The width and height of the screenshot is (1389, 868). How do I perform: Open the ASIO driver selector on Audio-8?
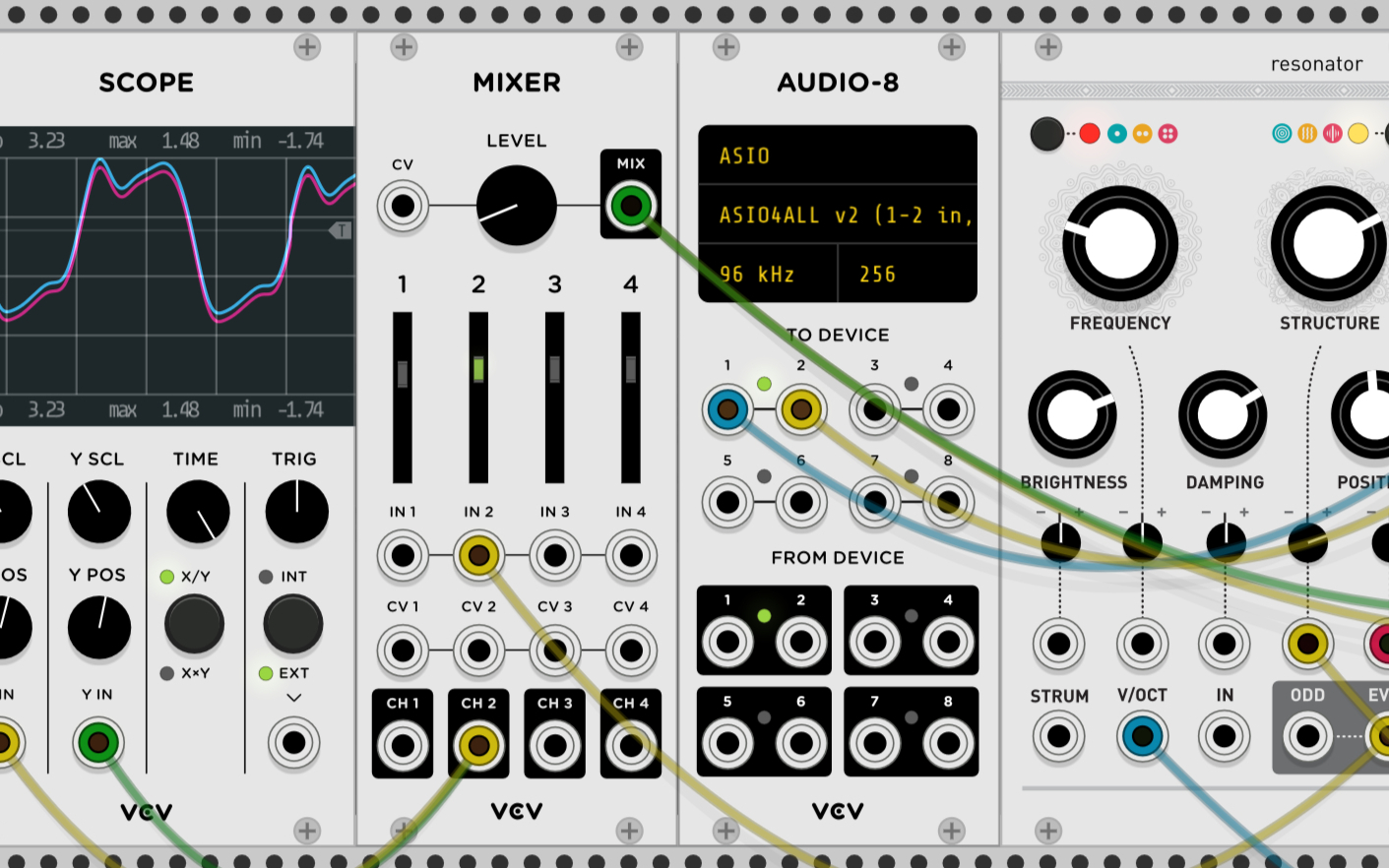pos(837,155)
